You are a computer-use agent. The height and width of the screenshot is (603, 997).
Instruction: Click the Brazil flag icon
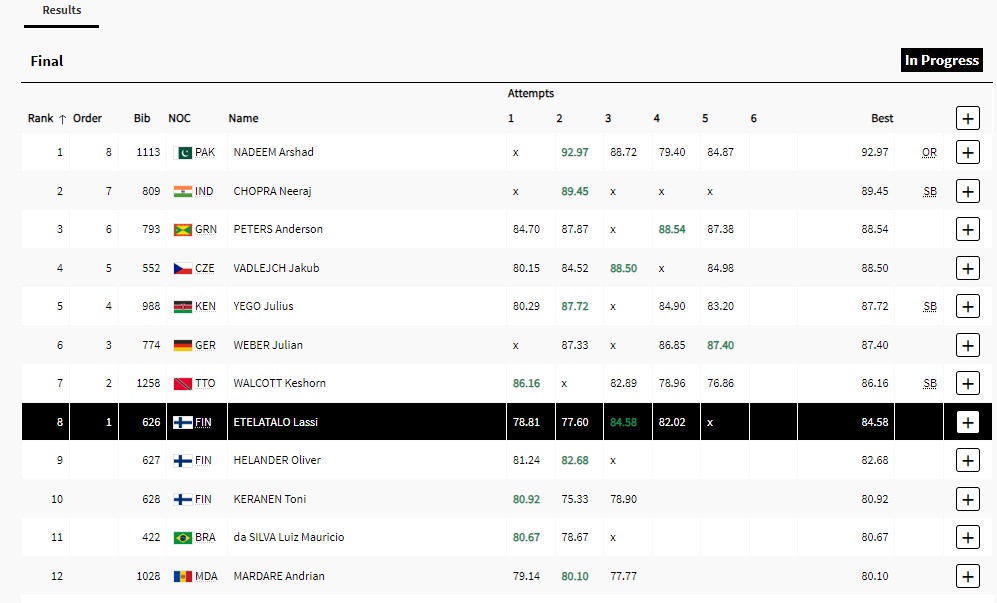[182, 538]
